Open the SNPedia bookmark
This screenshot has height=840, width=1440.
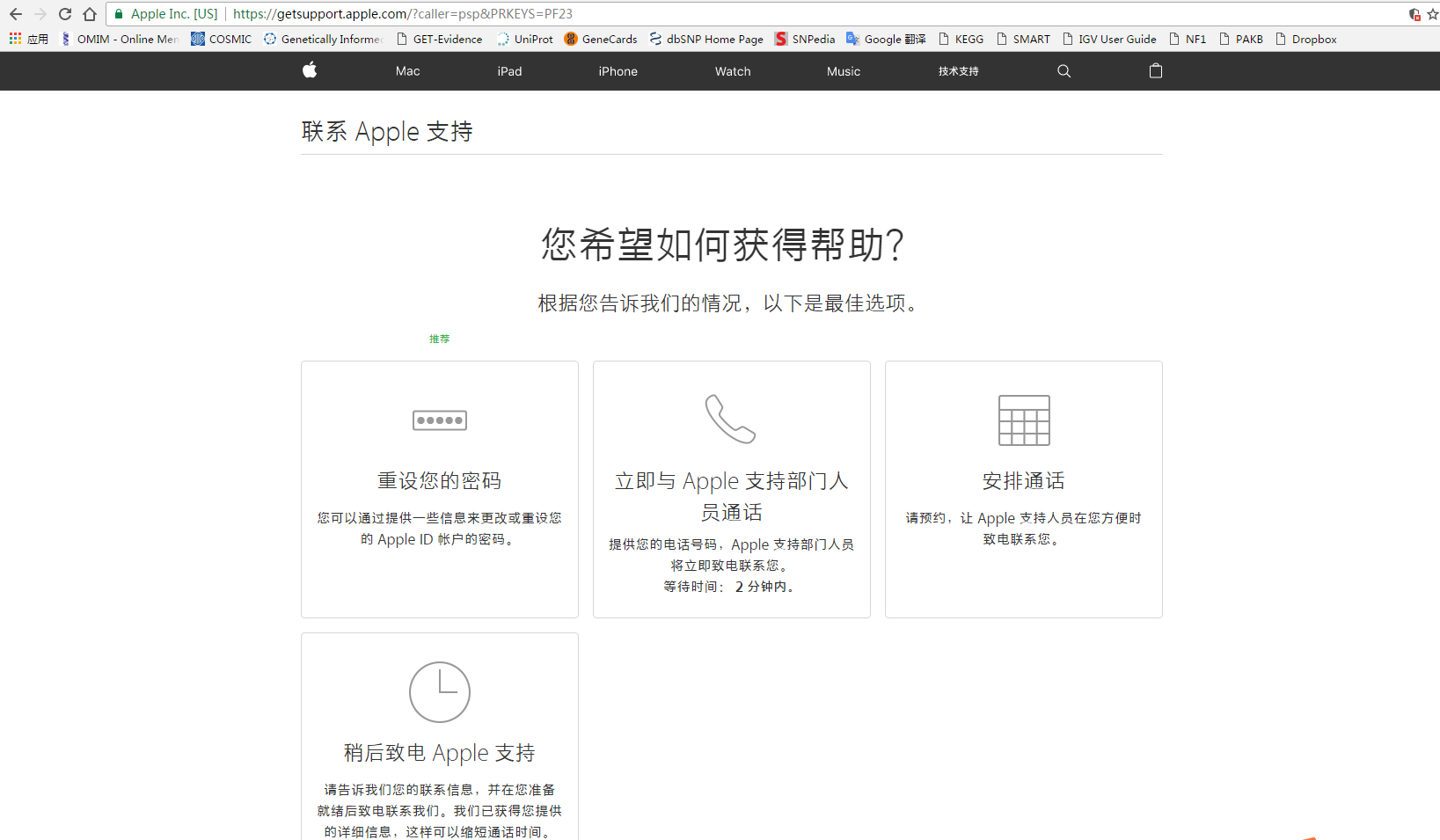[805, 39]
